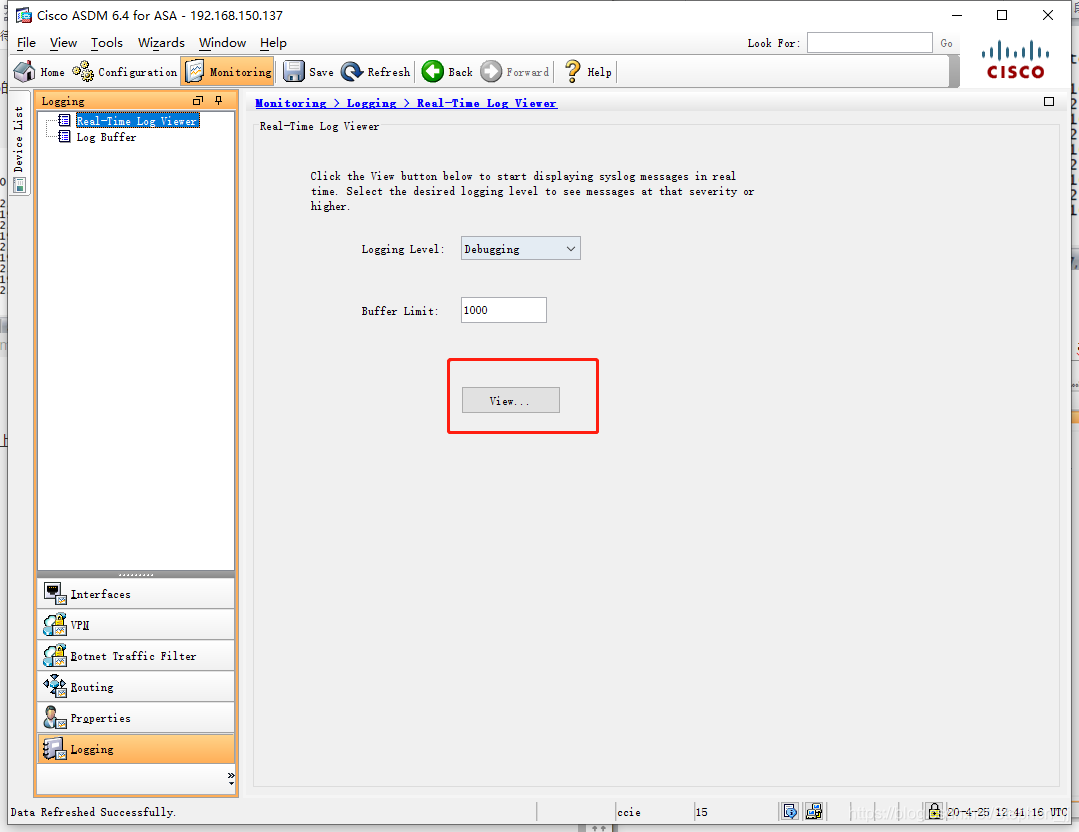The image size is (1079, 832).
Task: Open the Routing navigation section
Action: click(x=136, y=687)
